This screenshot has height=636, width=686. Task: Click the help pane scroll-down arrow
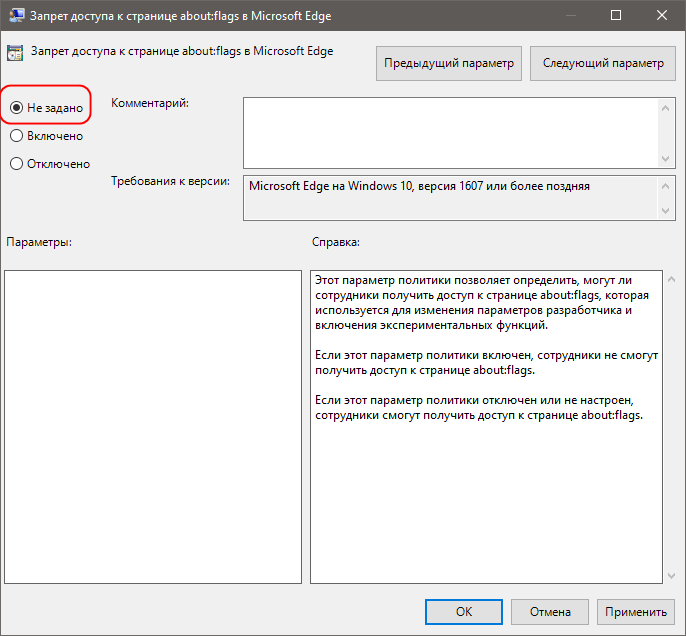pyautogui.click(x=672, y=576)
